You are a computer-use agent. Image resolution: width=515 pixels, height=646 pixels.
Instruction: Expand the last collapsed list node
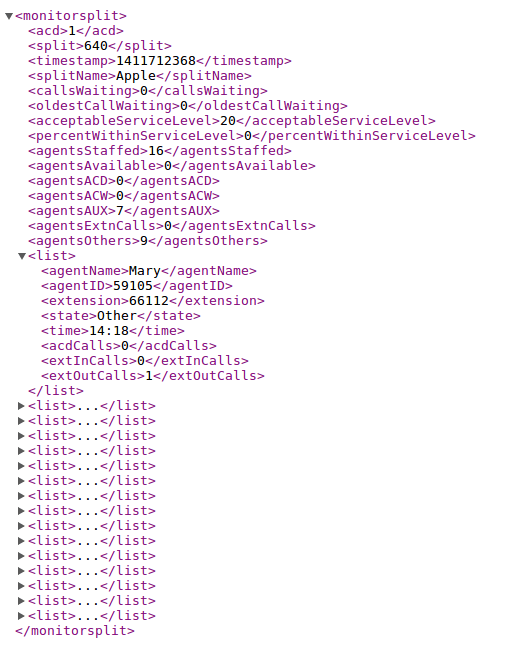click(x=21, y=616)
